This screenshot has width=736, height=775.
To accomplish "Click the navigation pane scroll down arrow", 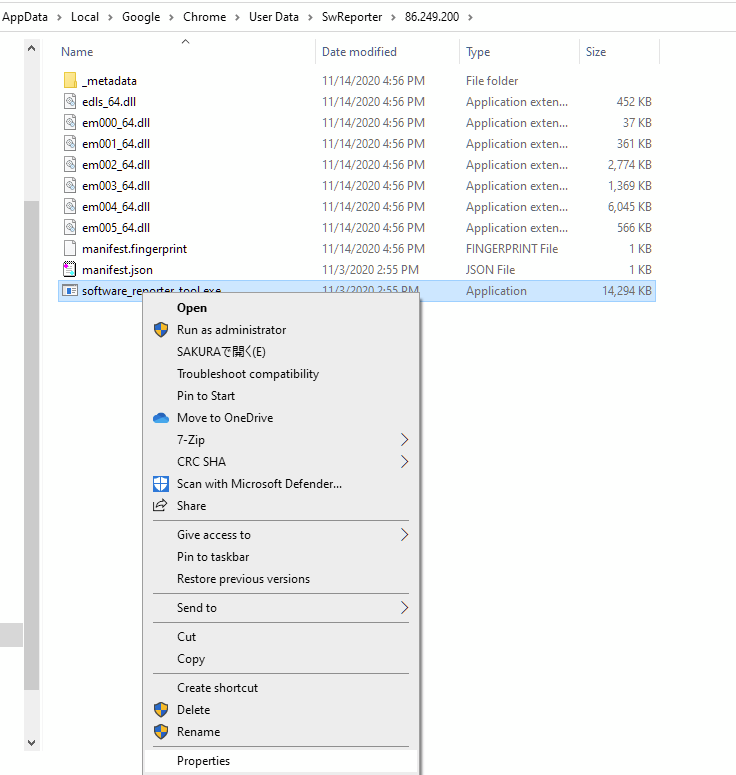I will point(32,742).
